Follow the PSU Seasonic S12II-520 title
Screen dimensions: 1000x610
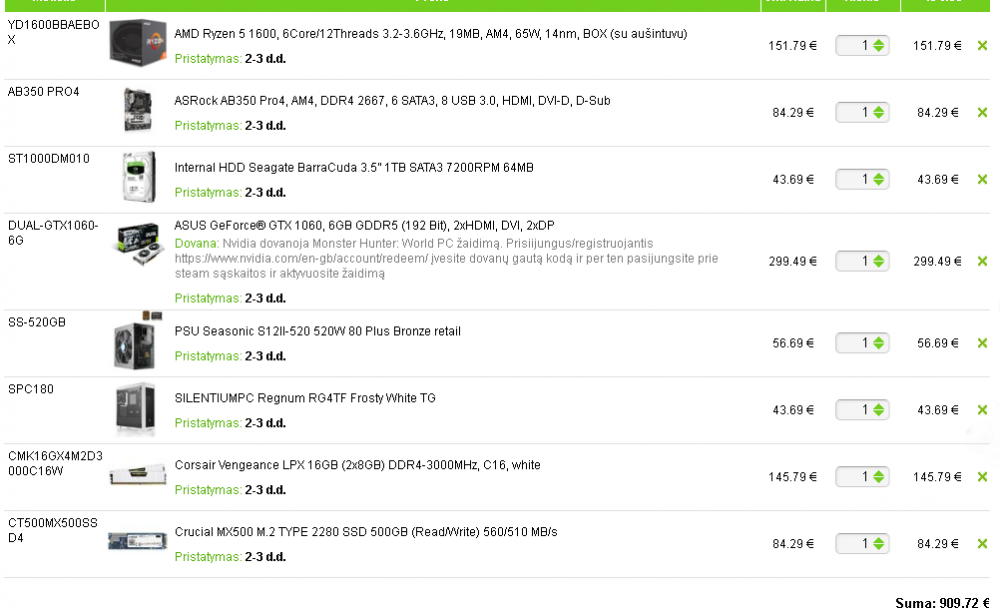pyautogui.click(x=318, y=332)
